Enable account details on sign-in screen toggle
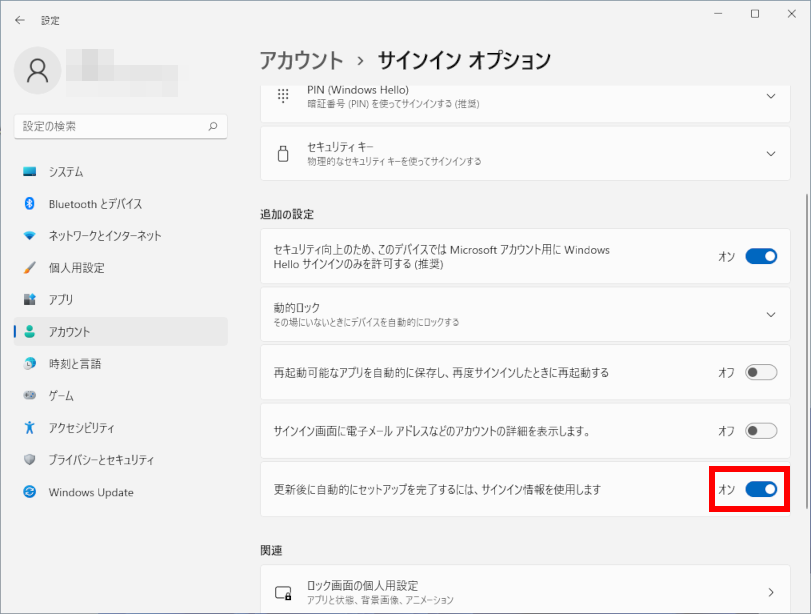 click(761, 431)
